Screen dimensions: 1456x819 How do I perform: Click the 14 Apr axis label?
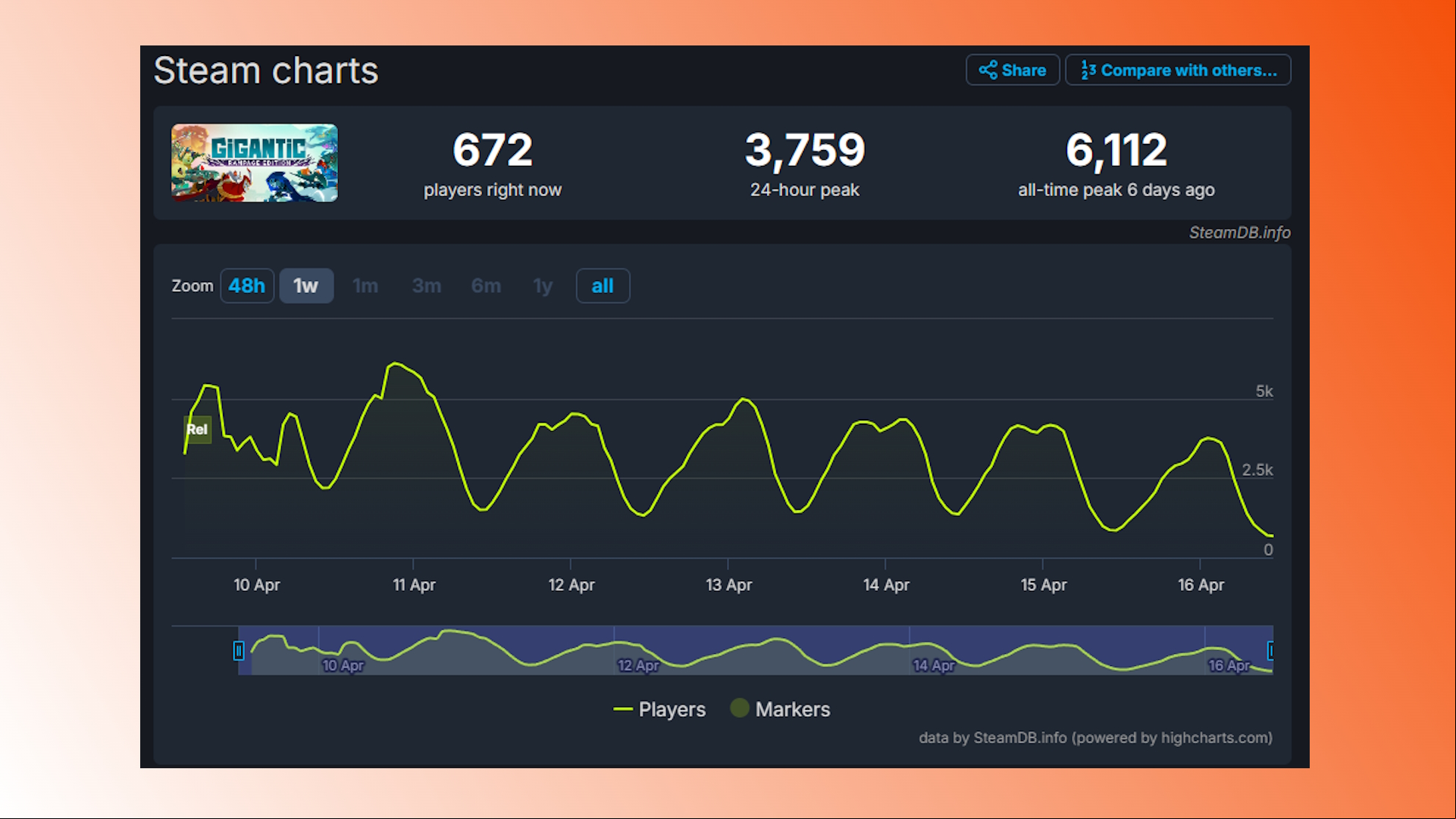[x=886, y=585]
